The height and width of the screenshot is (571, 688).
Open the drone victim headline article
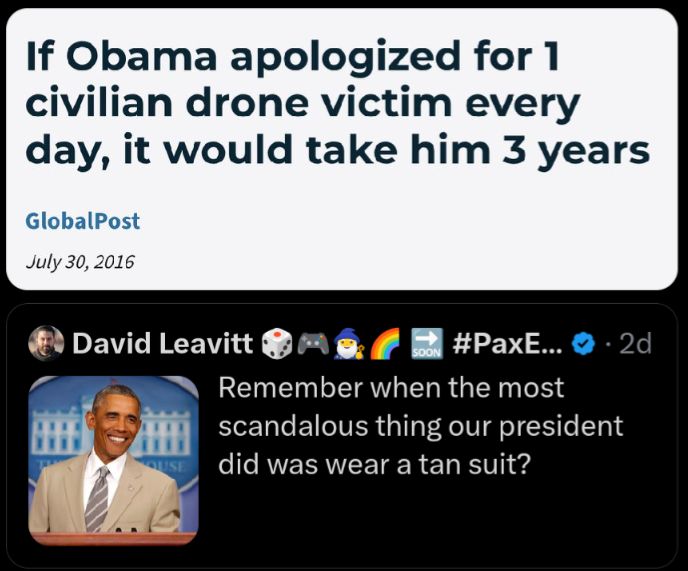337,102
